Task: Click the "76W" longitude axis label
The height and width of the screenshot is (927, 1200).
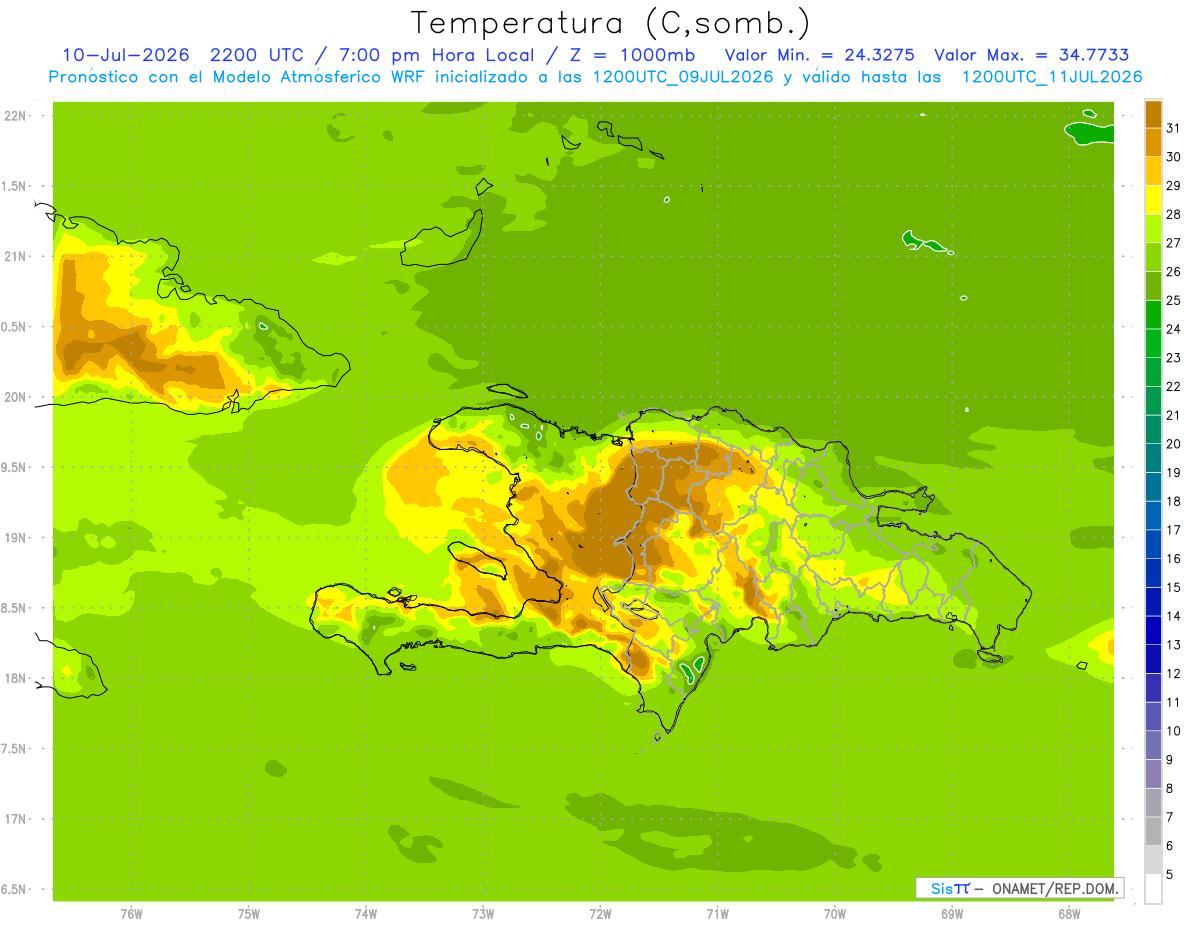Action: click(x=131, y=913)
